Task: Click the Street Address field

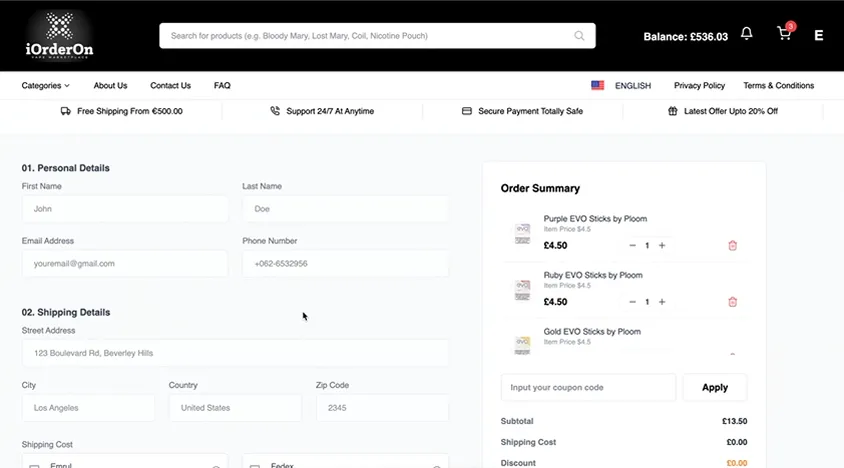Action: [x=235, y=353]
